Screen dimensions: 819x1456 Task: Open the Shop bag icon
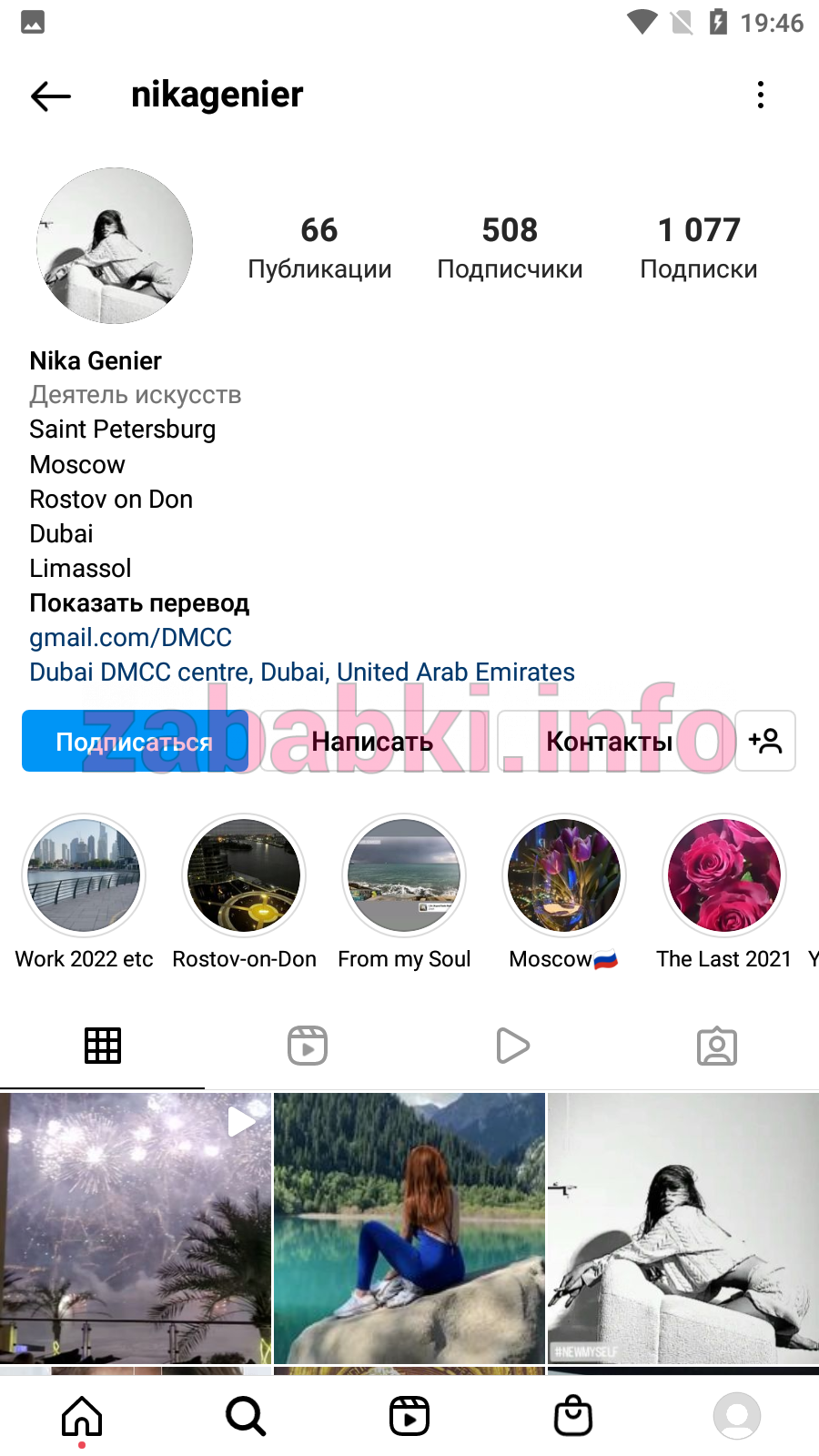(x=573, y=1415)
